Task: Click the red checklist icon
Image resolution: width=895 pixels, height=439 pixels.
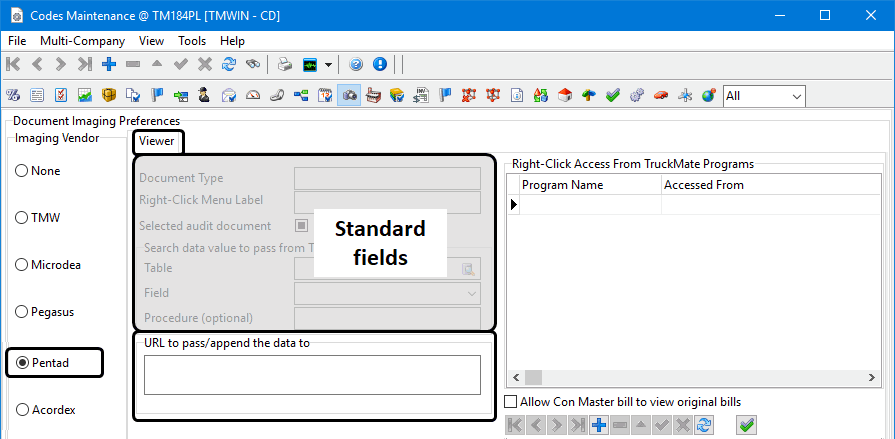Action: [x=61, y=96]
